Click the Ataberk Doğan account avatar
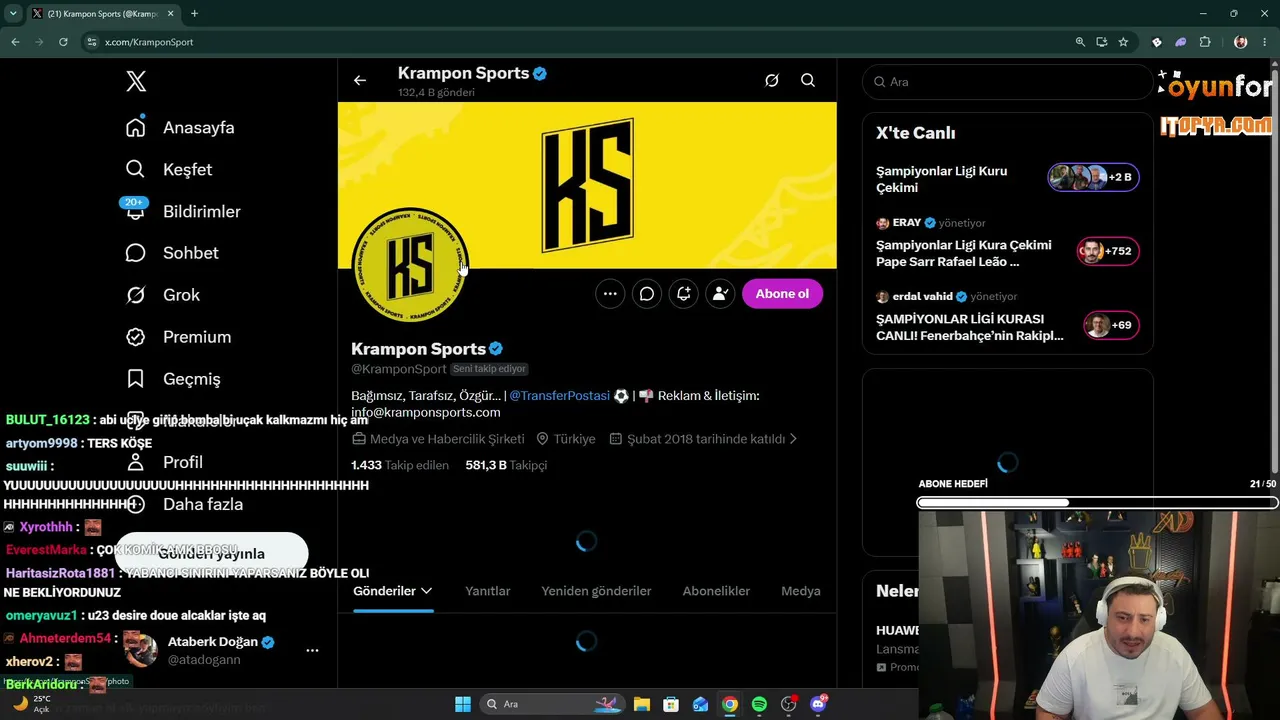This screenshot has height=720, width=1280. click(x=140, y=650)
